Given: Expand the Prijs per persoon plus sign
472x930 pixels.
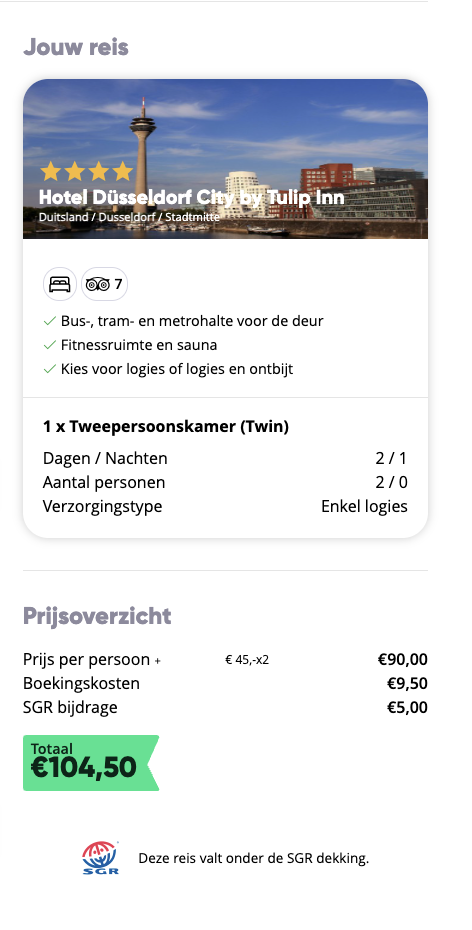Looking at the screenshot, I should 158,660.
